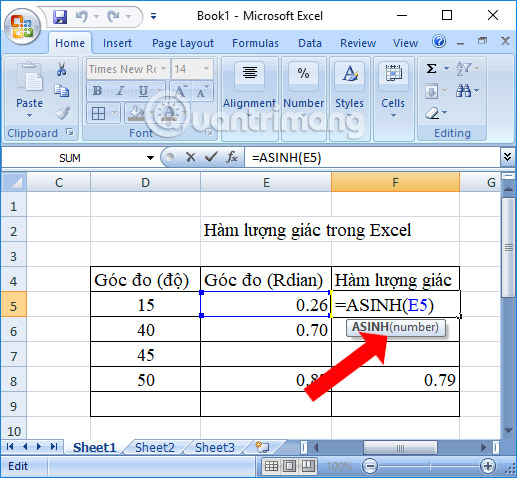Expand the Name Box dropdown
Screen dimensions: 517x478
(x=151, y=158)
